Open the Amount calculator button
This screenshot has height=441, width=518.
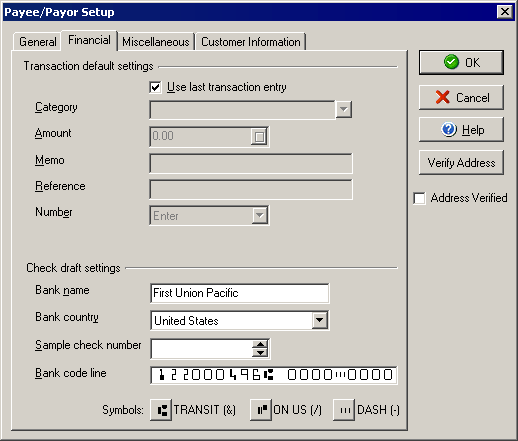point(259,137)
